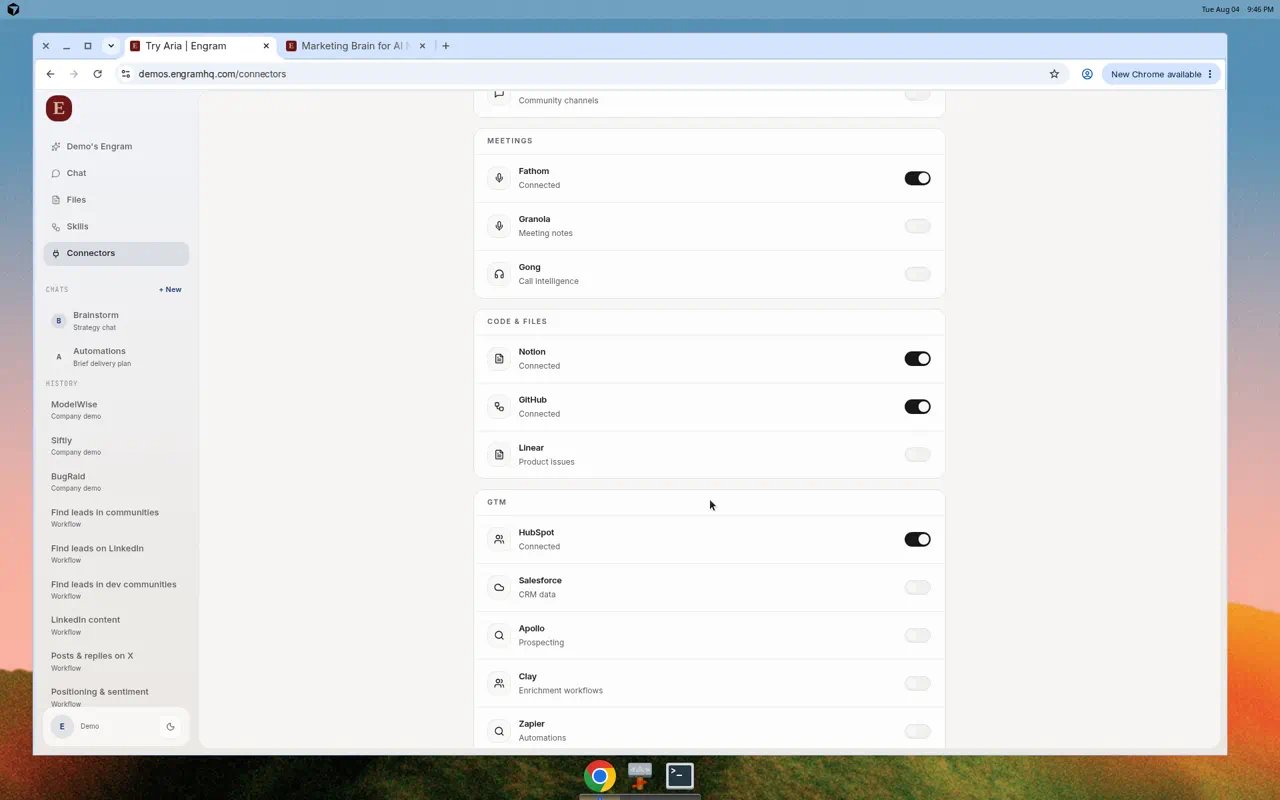Click the Clay people icon
1280x800 pixels.
click(499, 683)
